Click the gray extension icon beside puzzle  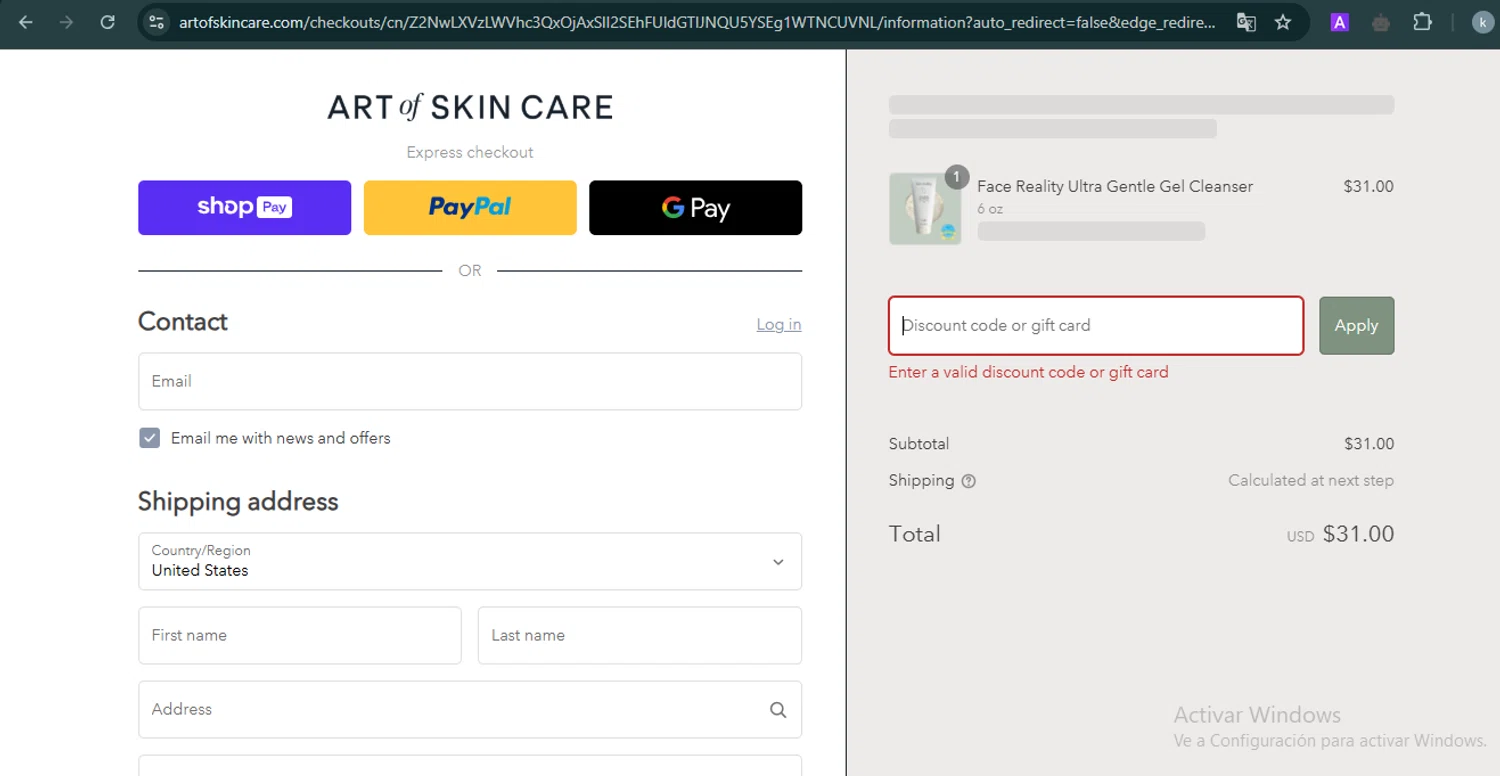pos(1381,22)
